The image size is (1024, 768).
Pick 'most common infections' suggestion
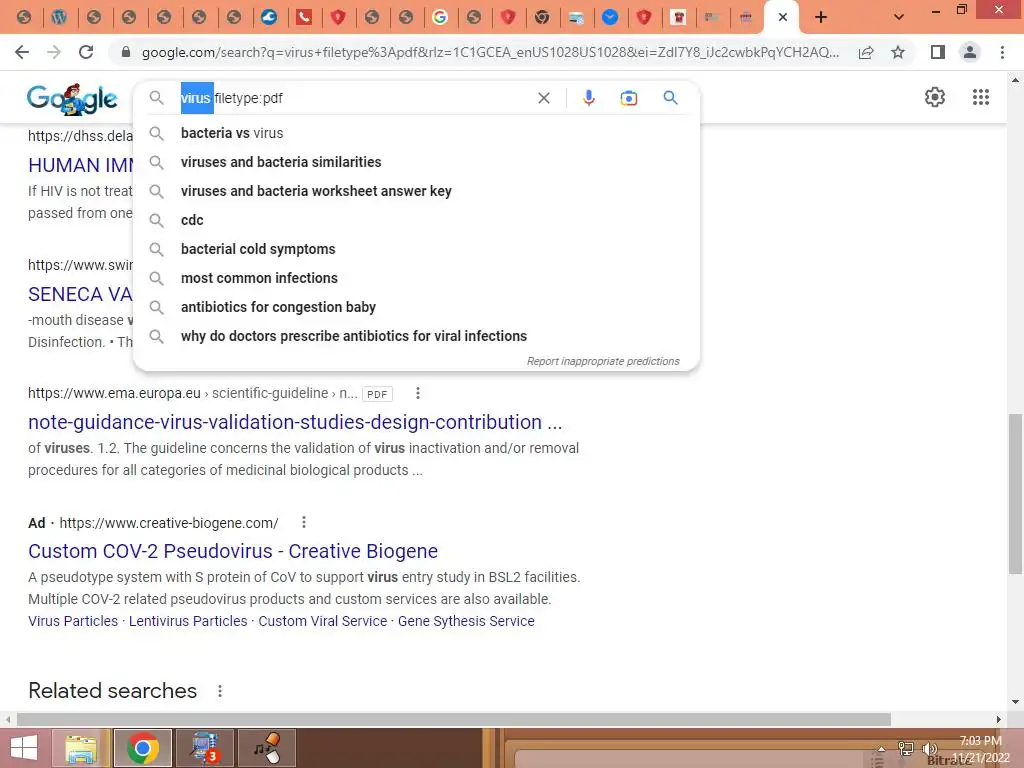(417, 278)
